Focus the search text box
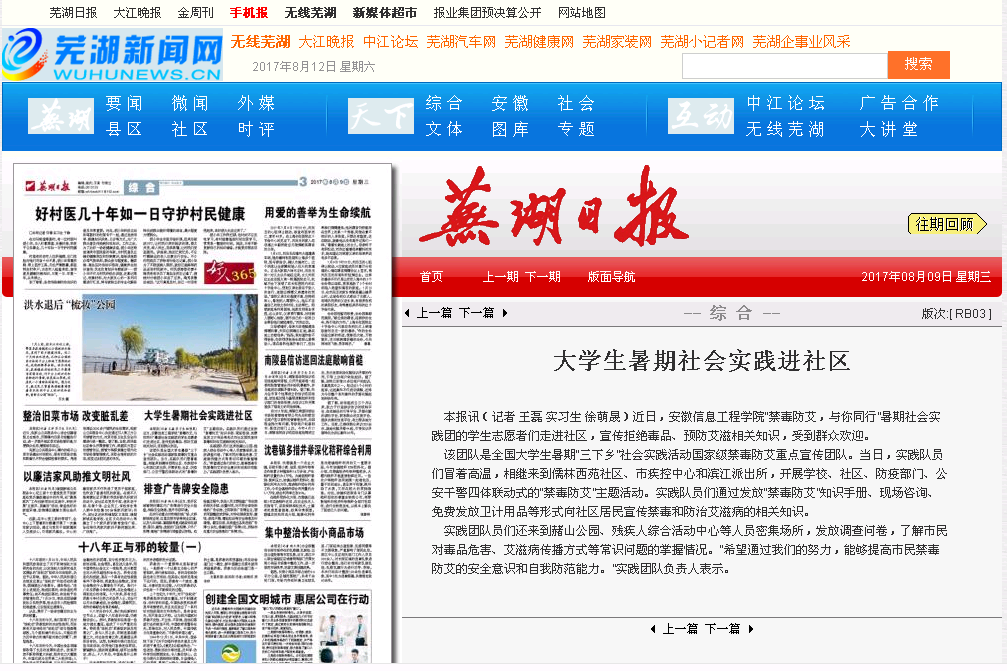 tap(784, 66)
